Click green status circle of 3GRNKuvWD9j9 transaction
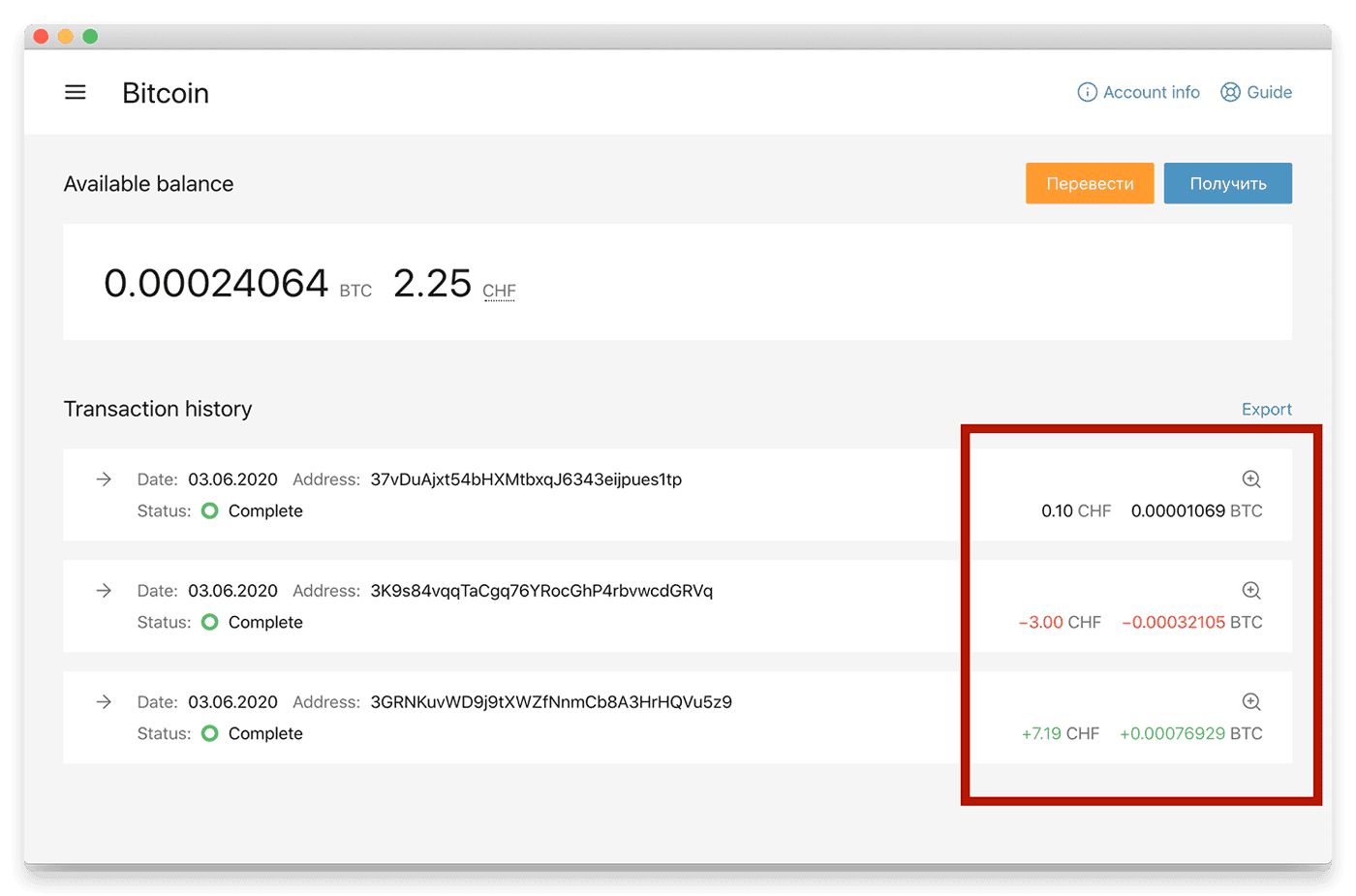The height and width of the screenshot is (896, 1356). [x=209, y=733]
